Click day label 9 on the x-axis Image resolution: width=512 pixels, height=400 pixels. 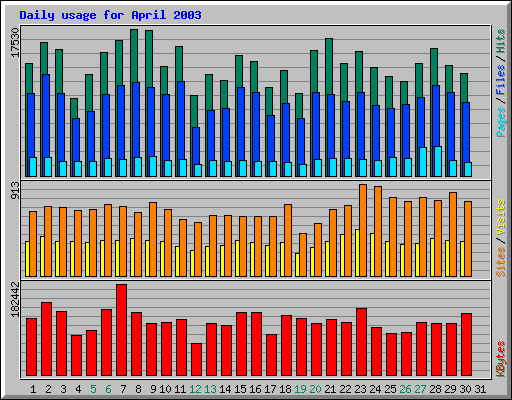153,389
